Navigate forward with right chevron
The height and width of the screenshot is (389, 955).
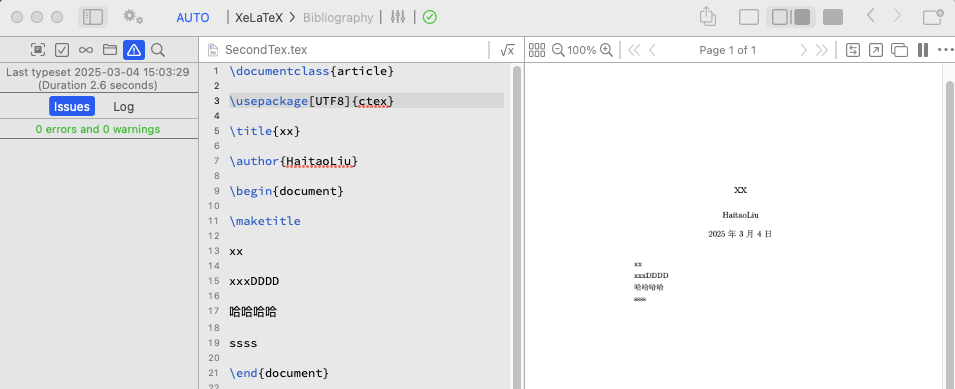897,16
